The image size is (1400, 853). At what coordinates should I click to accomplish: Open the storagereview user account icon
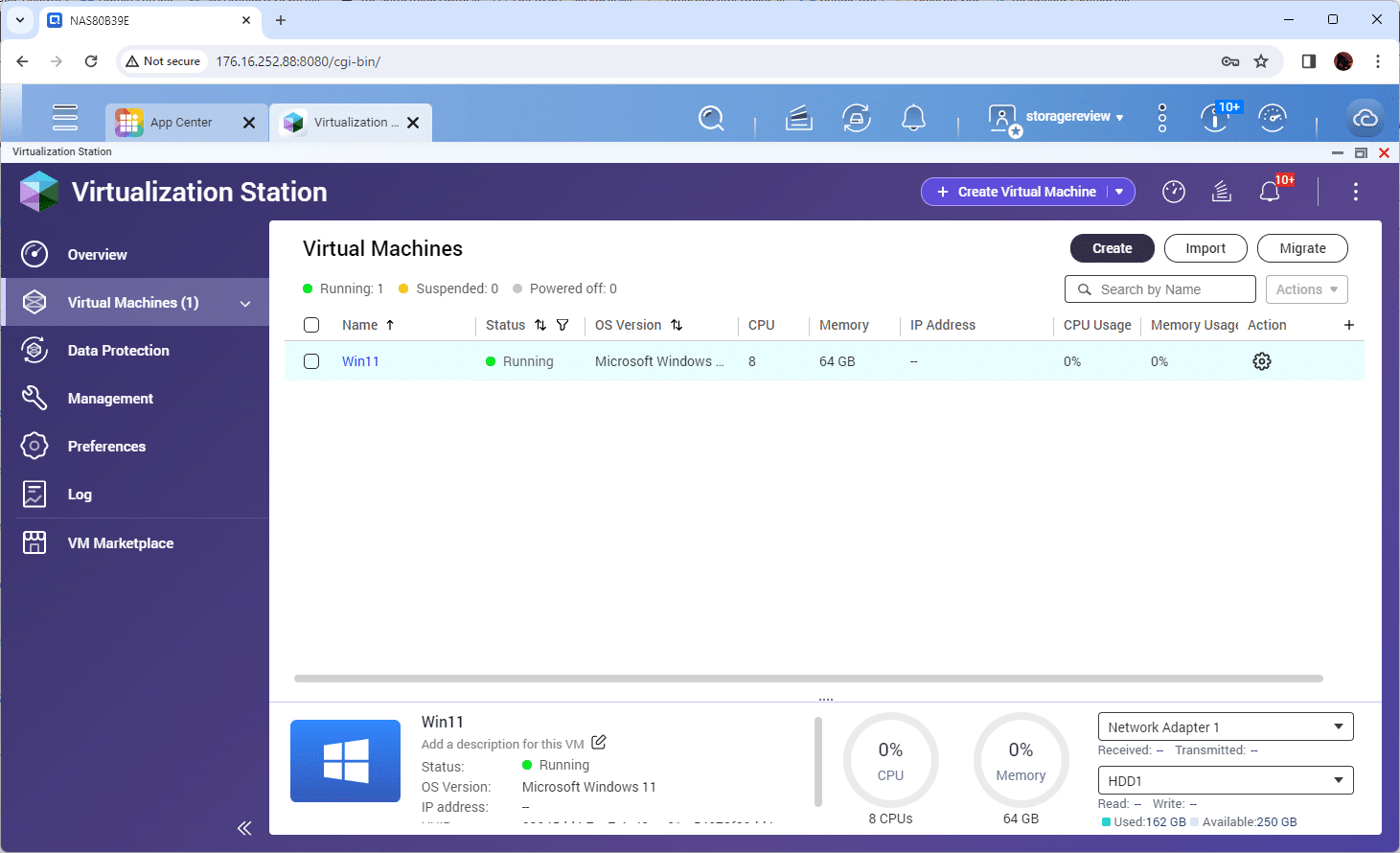click(1003, 119)
